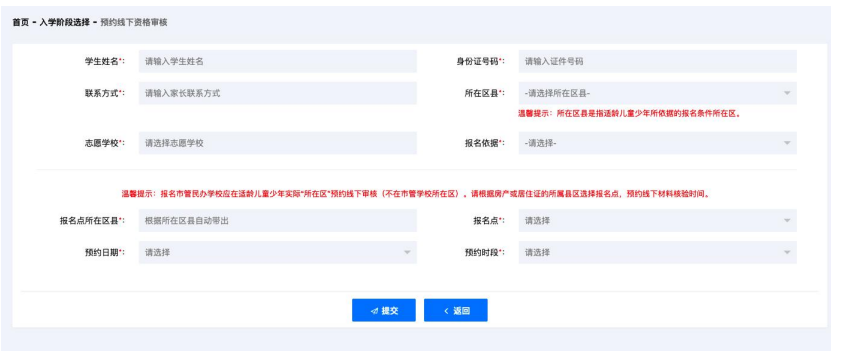
Task: Click the 返回 button to go back
Action: point(455,310)
